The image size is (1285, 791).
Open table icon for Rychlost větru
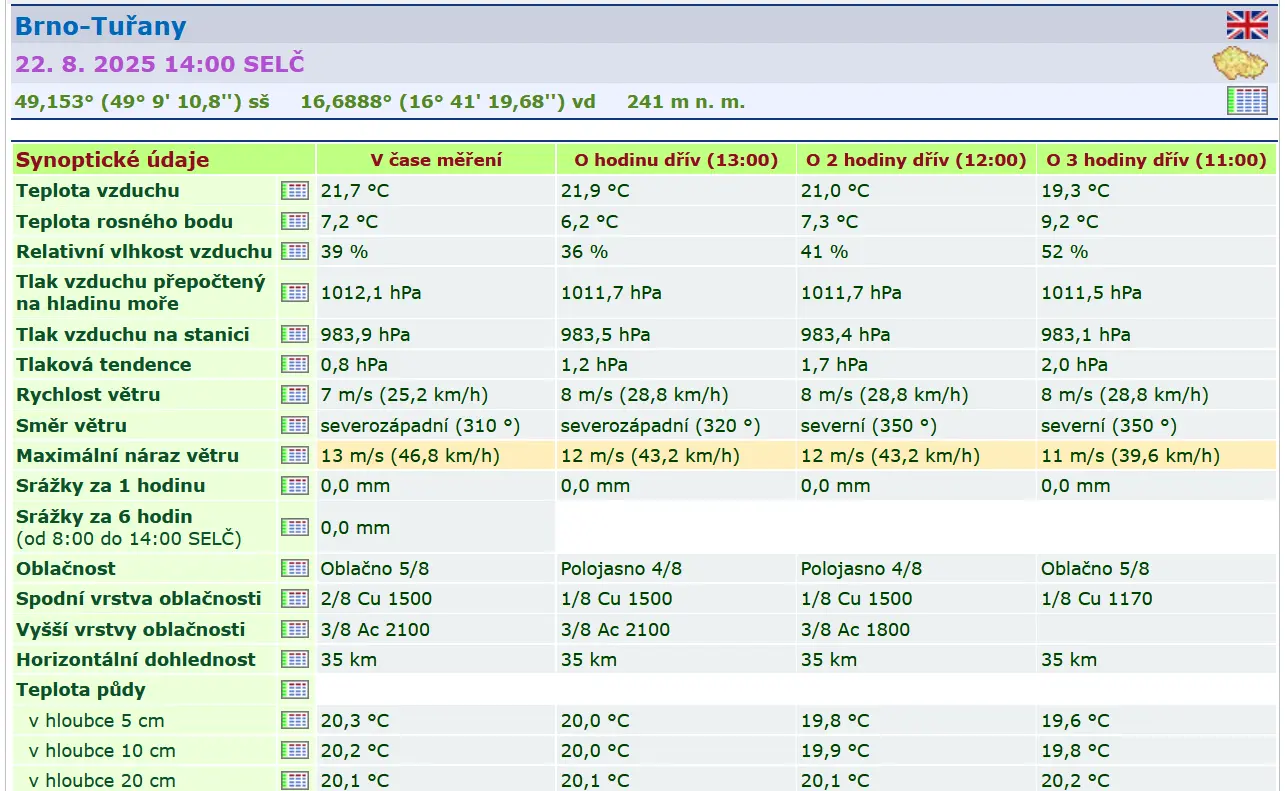click(295, 394)
